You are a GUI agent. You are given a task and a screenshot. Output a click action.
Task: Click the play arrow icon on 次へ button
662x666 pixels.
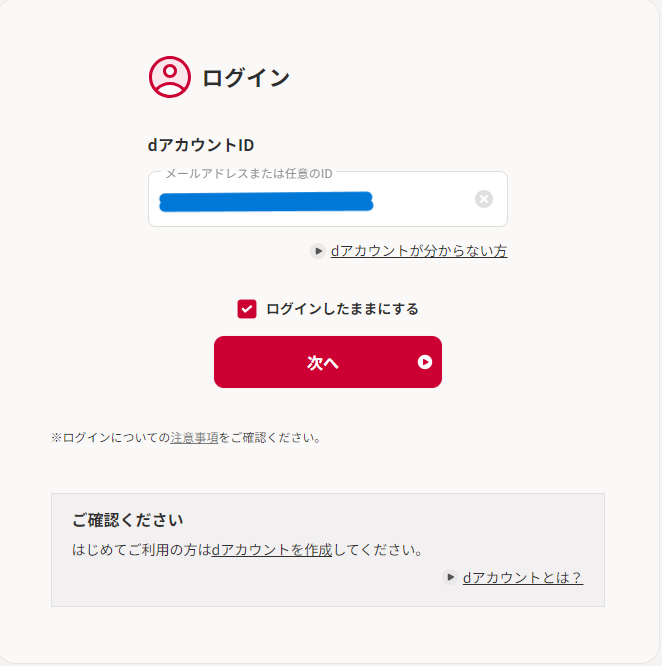425,362
